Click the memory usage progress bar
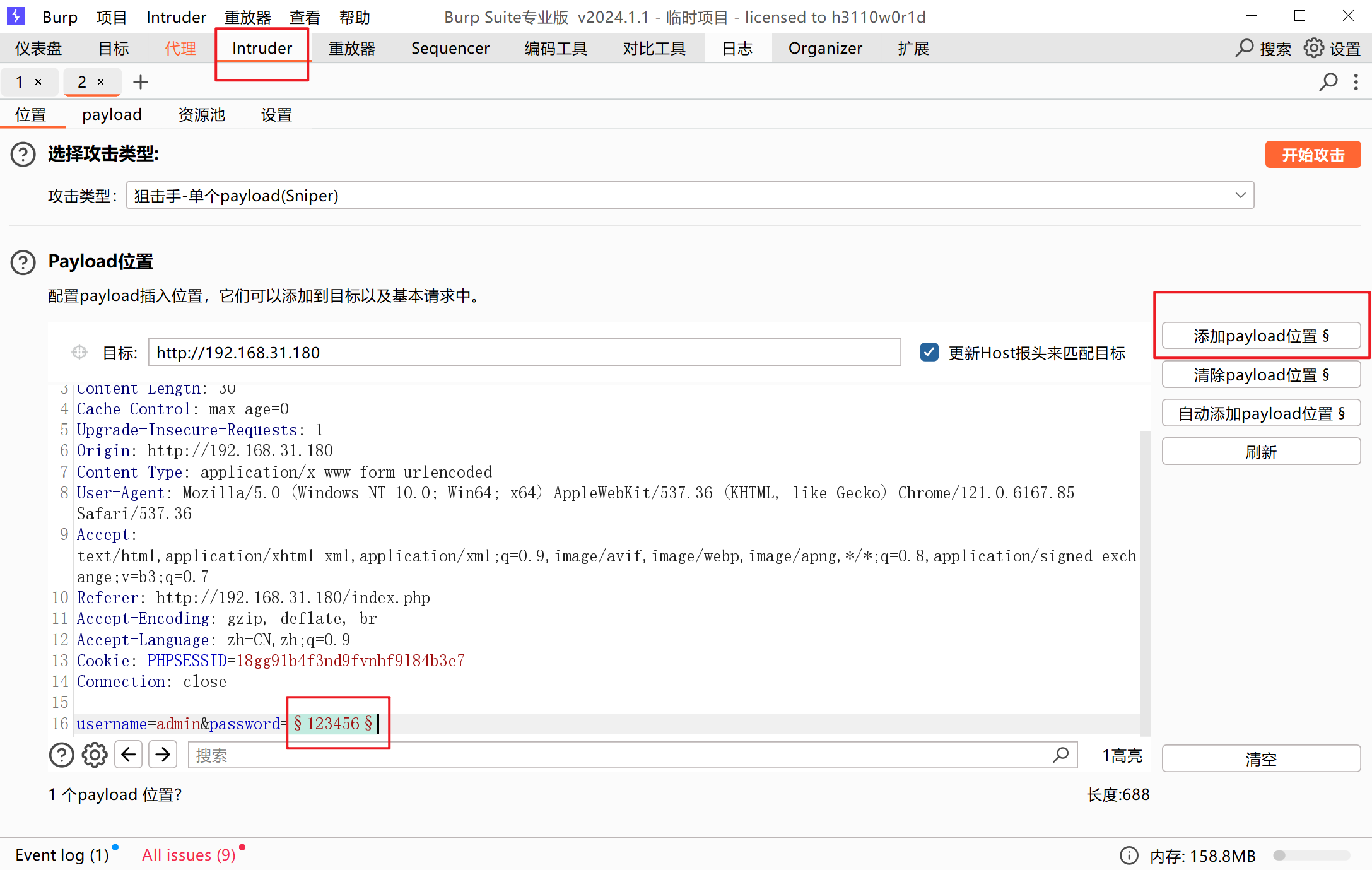Screen dimensions: 1372x870 [x=1311, y=856]
